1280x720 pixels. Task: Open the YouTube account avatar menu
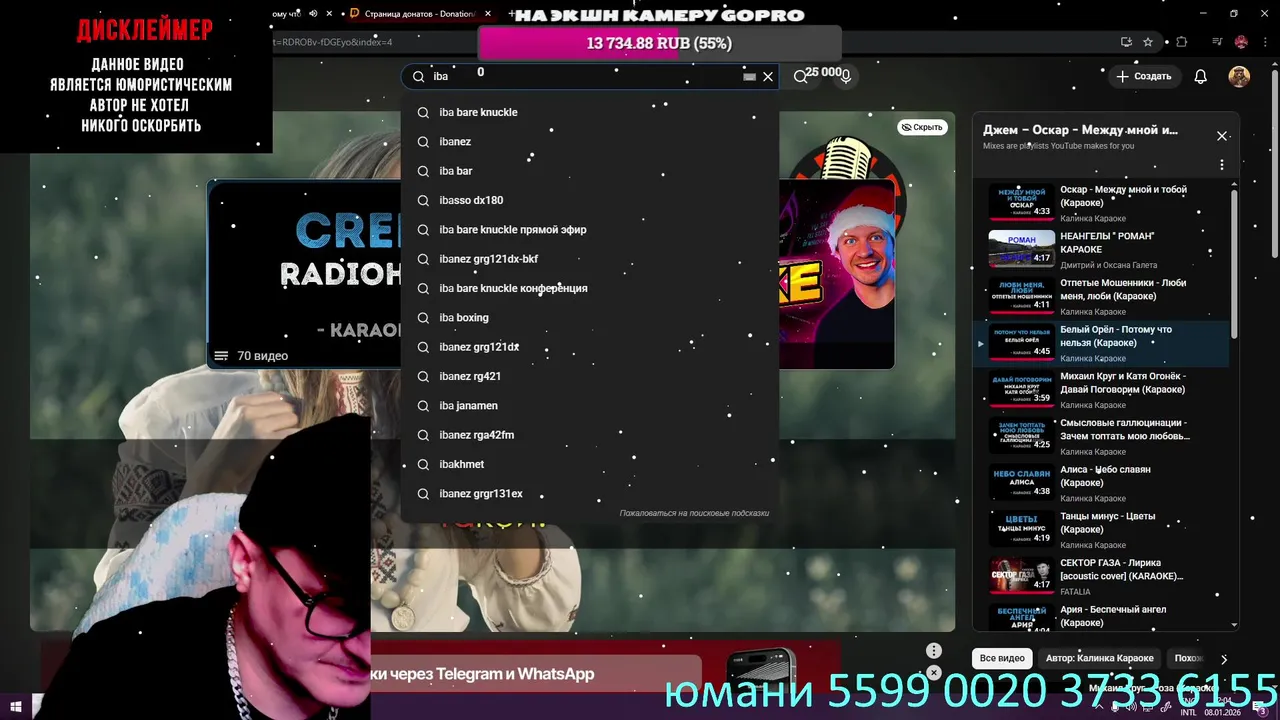1239,76
